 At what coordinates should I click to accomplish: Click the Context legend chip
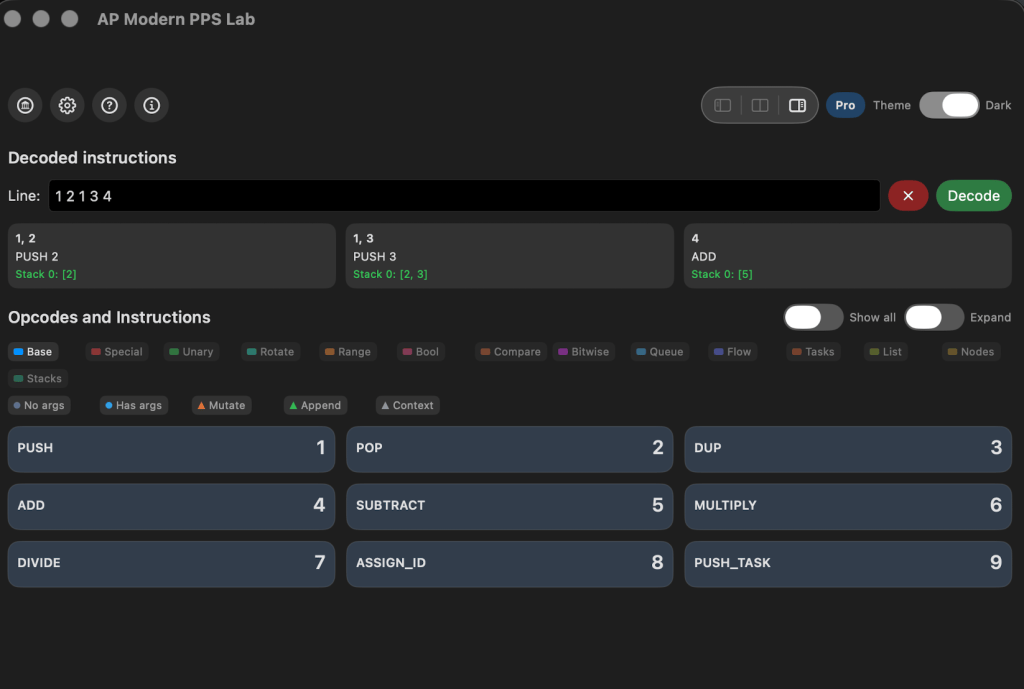click(408, 405)
